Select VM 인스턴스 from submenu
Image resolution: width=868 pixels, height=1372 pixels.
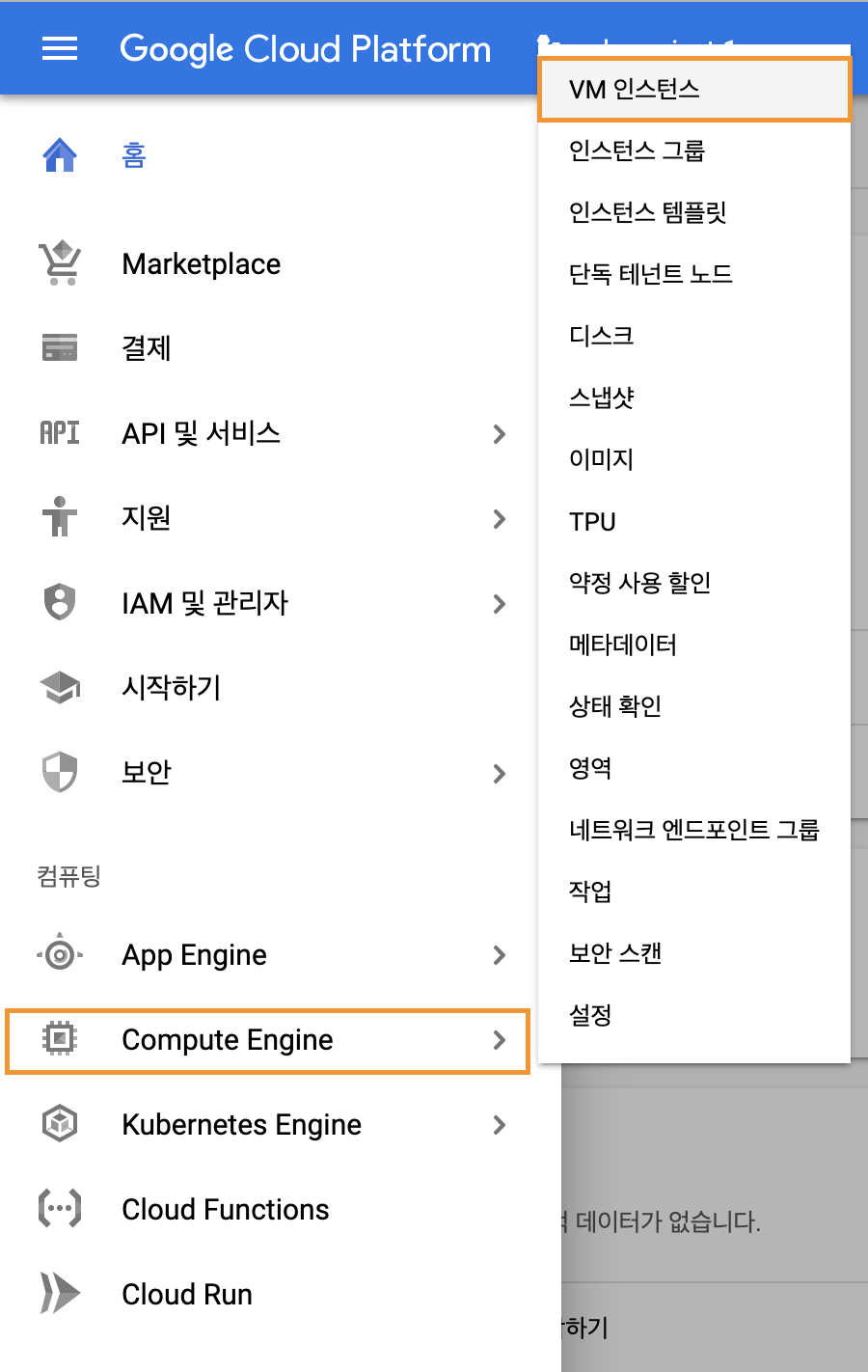click(x=694, y=90)
